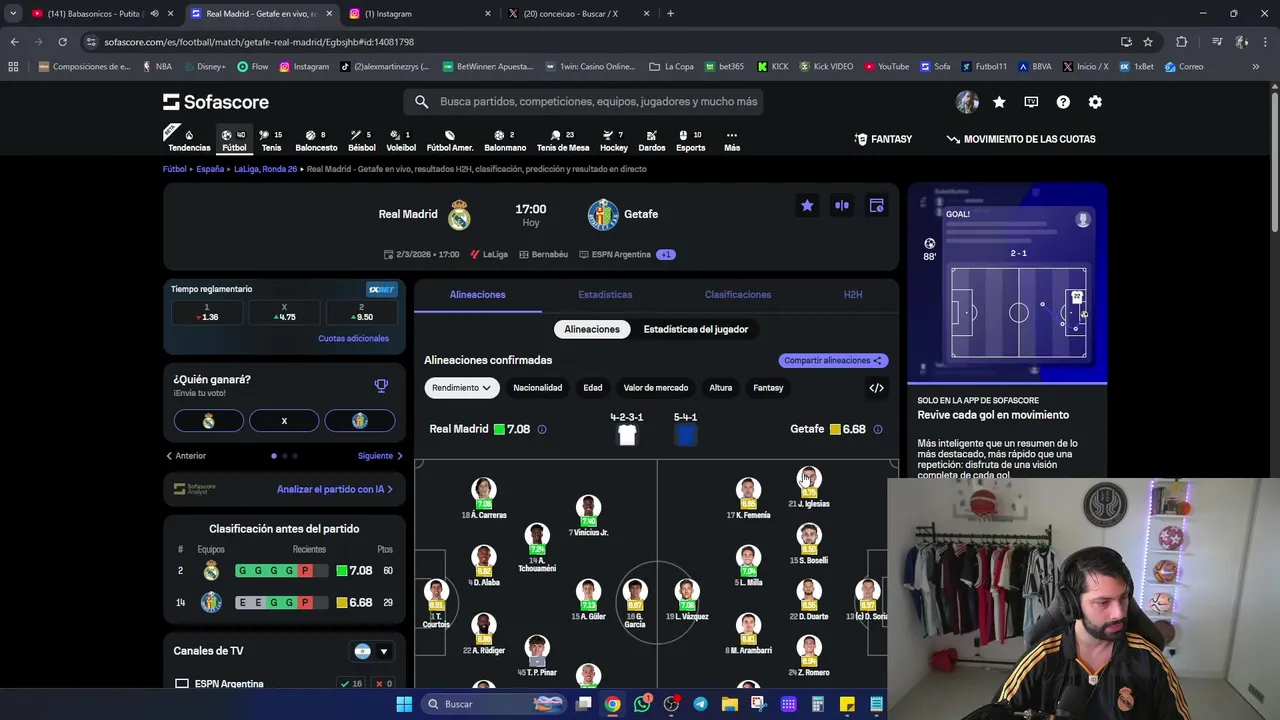Click Vinícius Jr. player avatar
Viewport: 1280px width, 720px height.
tap(588, 507)
